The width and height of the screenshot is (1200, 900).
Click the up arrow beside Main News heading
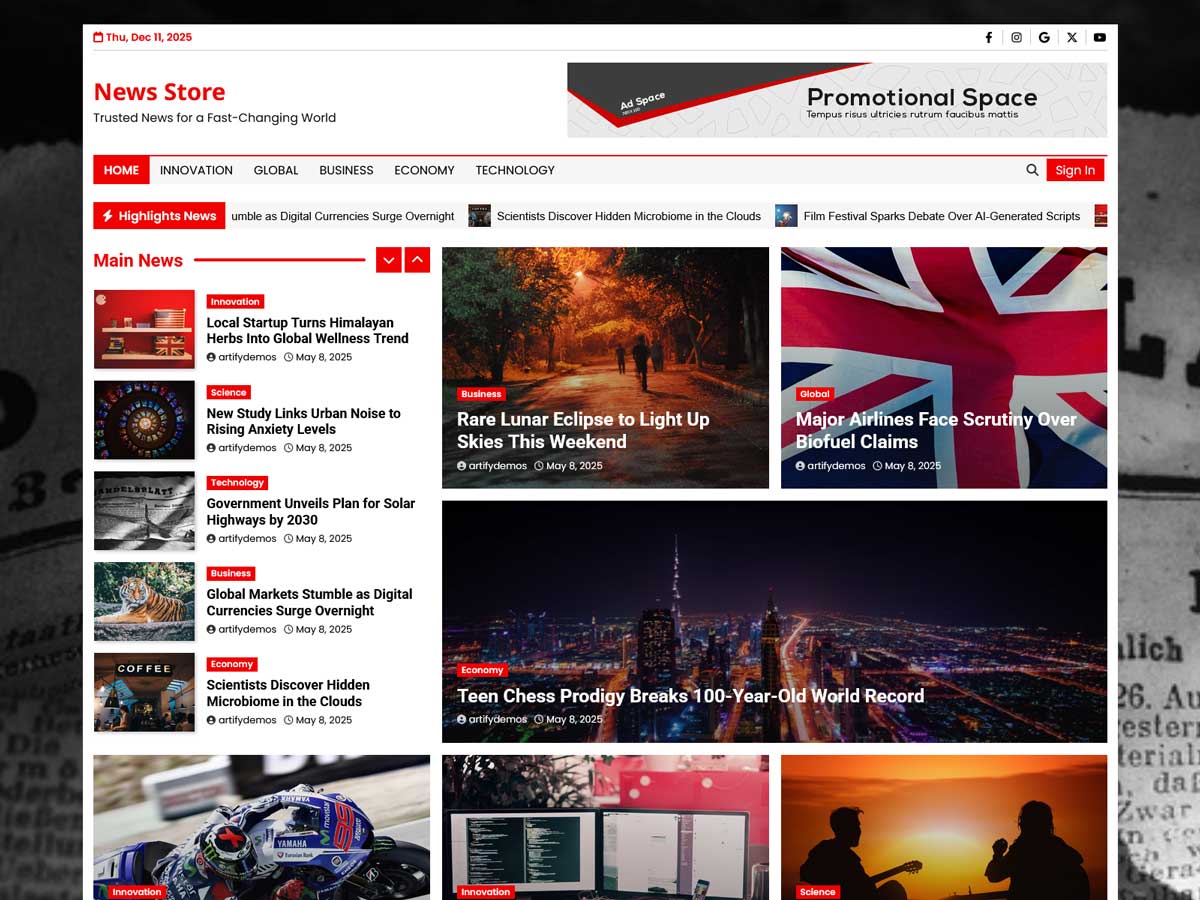(x=417, y=259)
